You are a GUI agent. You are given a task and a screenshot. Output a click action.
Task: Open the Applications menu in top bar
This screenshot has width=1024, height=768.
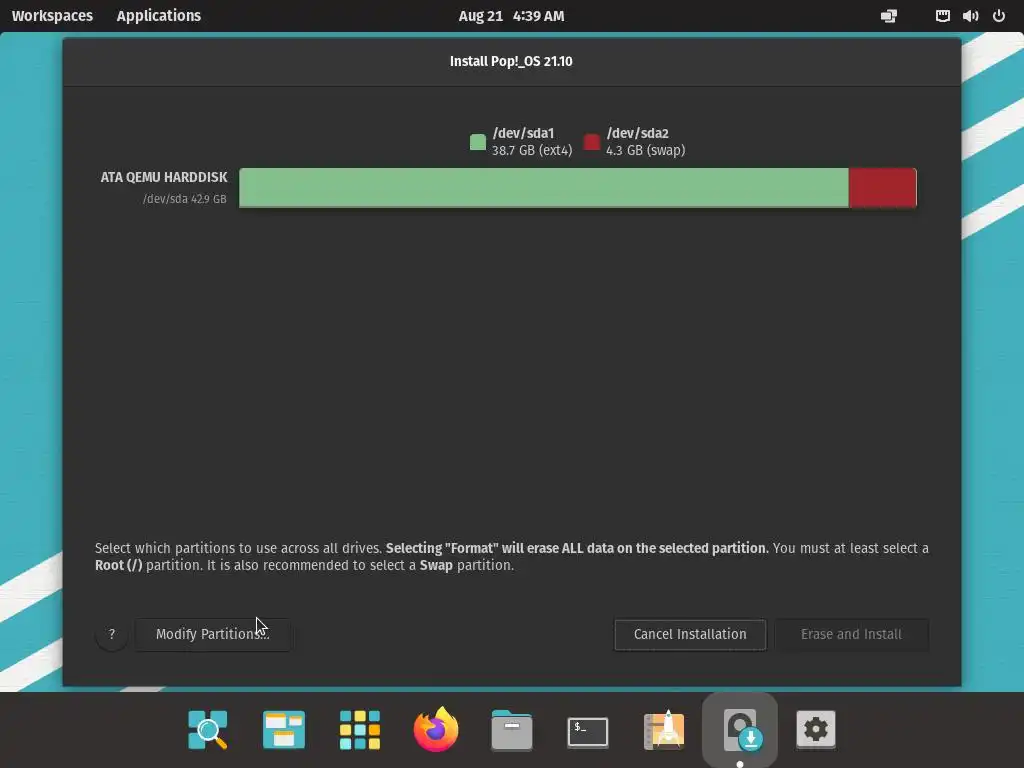click(x=159, y=16)
